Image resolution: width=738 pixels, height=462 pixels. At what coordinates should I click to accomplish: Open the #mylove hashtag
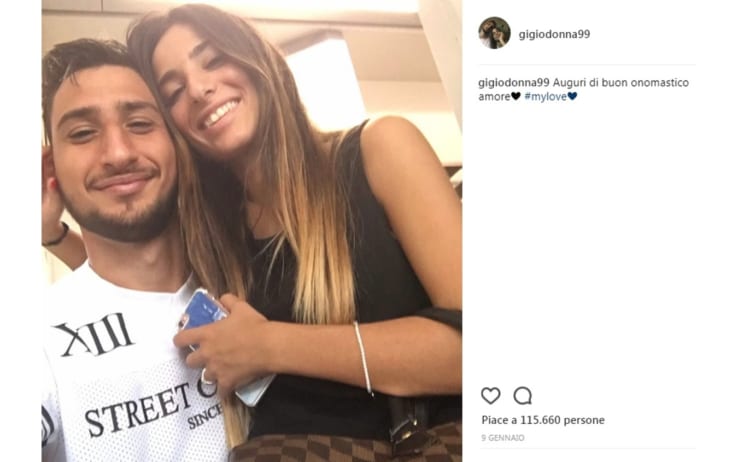pos(545,96)
